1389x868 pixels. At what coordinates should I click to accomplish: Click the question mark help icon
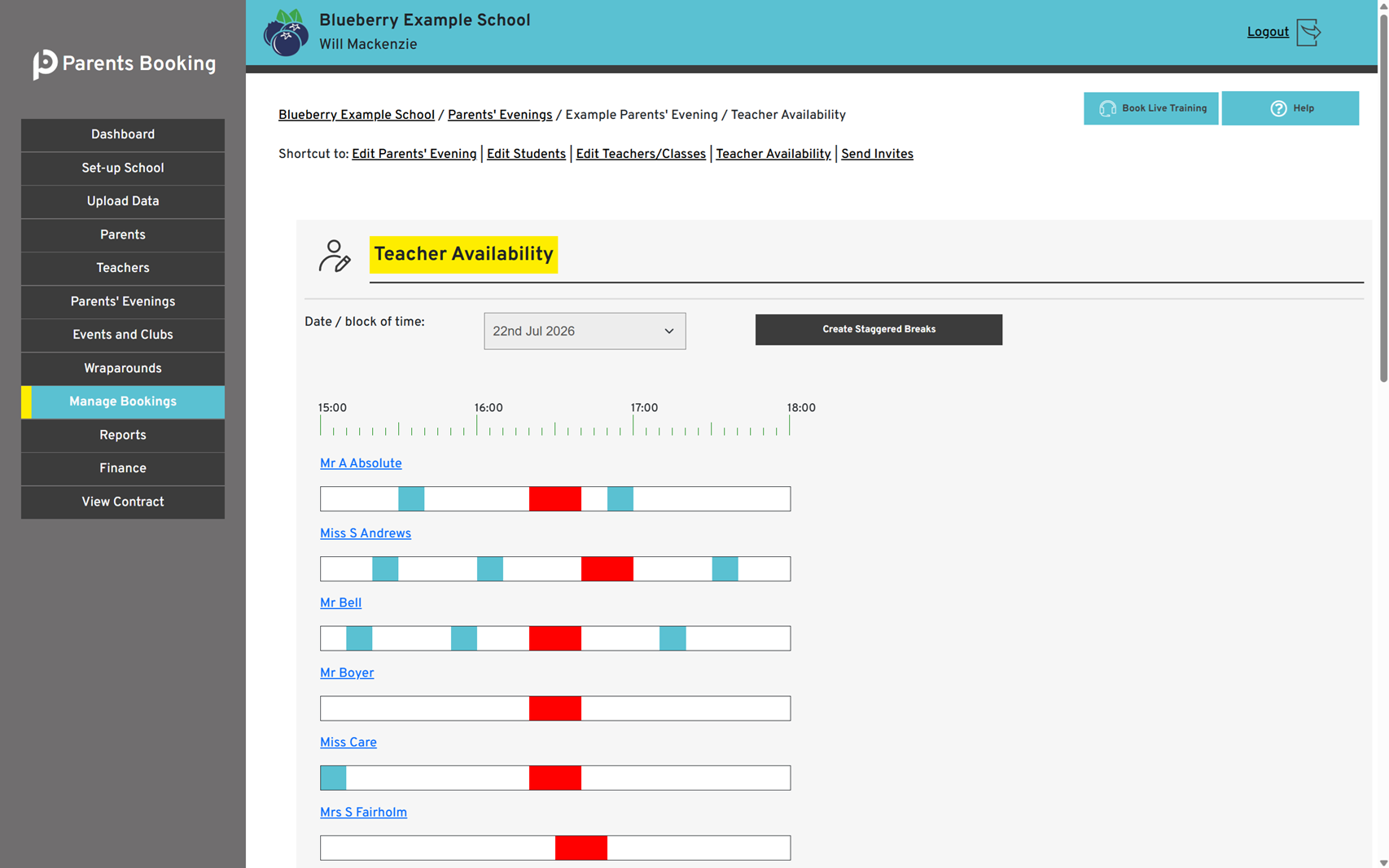point(1278,108)
